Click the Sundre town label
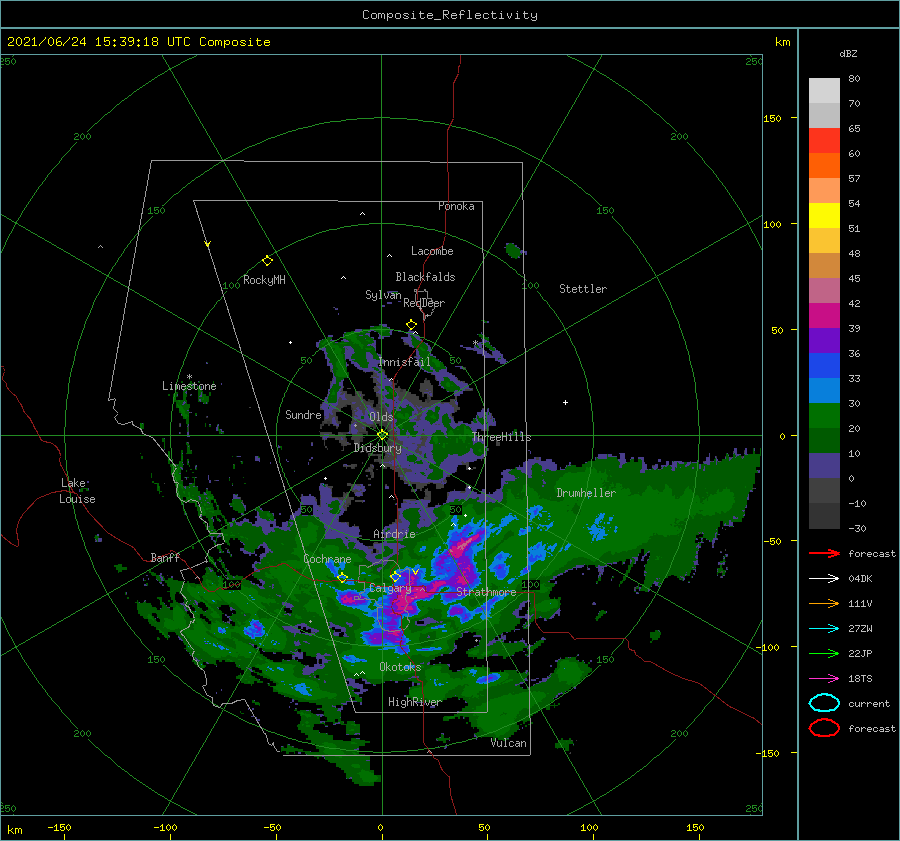The height and width of the screenshot is (841, 900). 303,414
